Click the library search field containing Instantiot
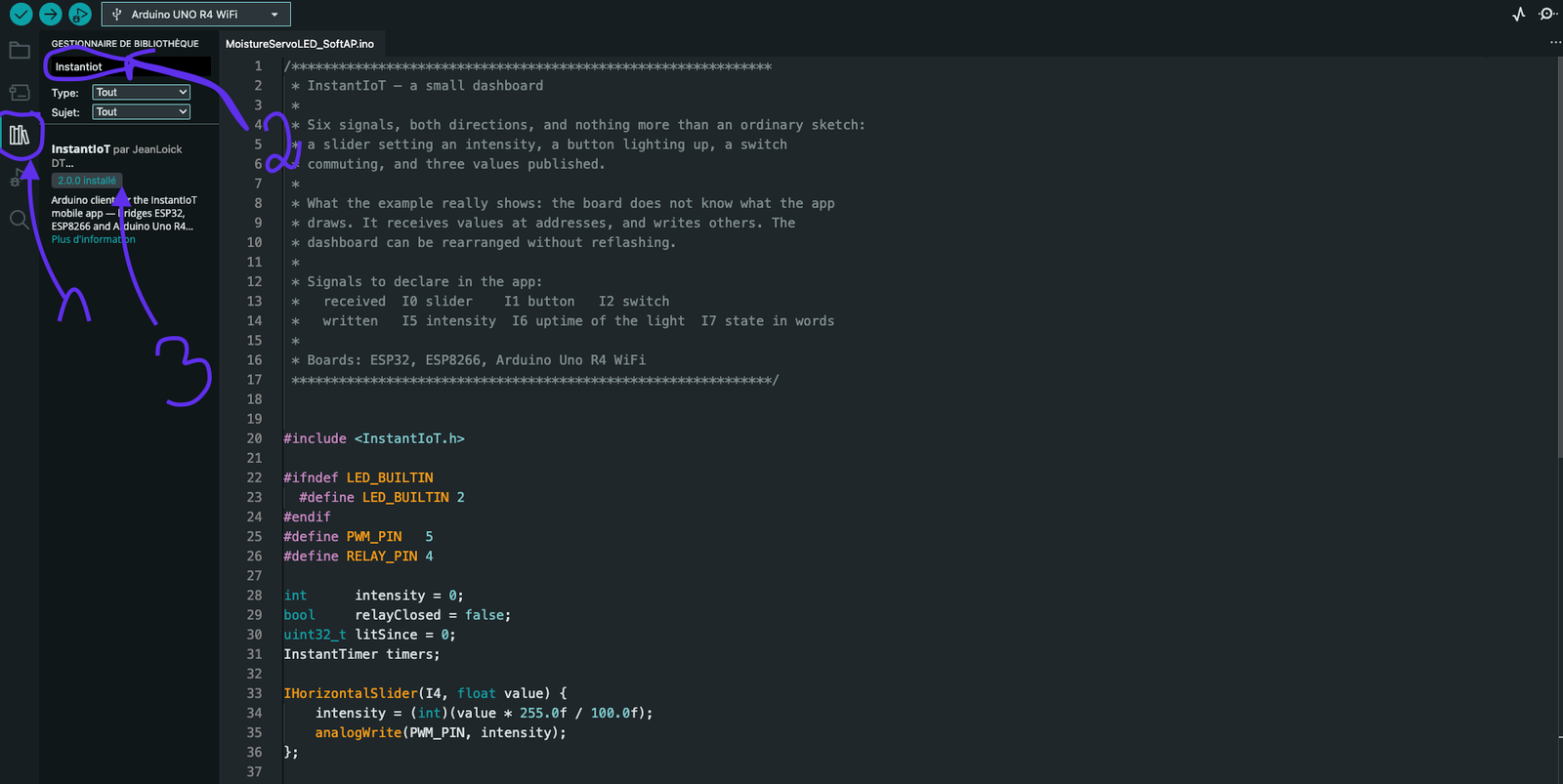Image resolution: width=1563 pixels, height=784 pixels. click(131, 66)
